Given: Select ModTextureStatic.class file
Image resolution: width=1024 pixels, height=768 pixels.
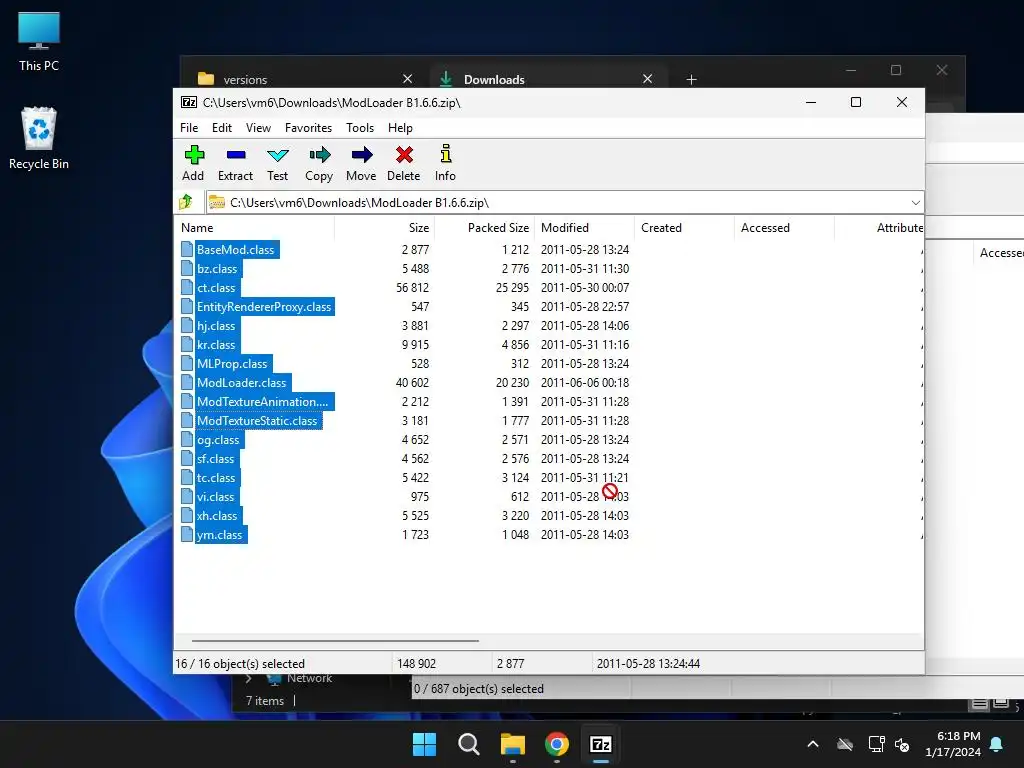Looking at the screenshot, I should coord(257,421).
